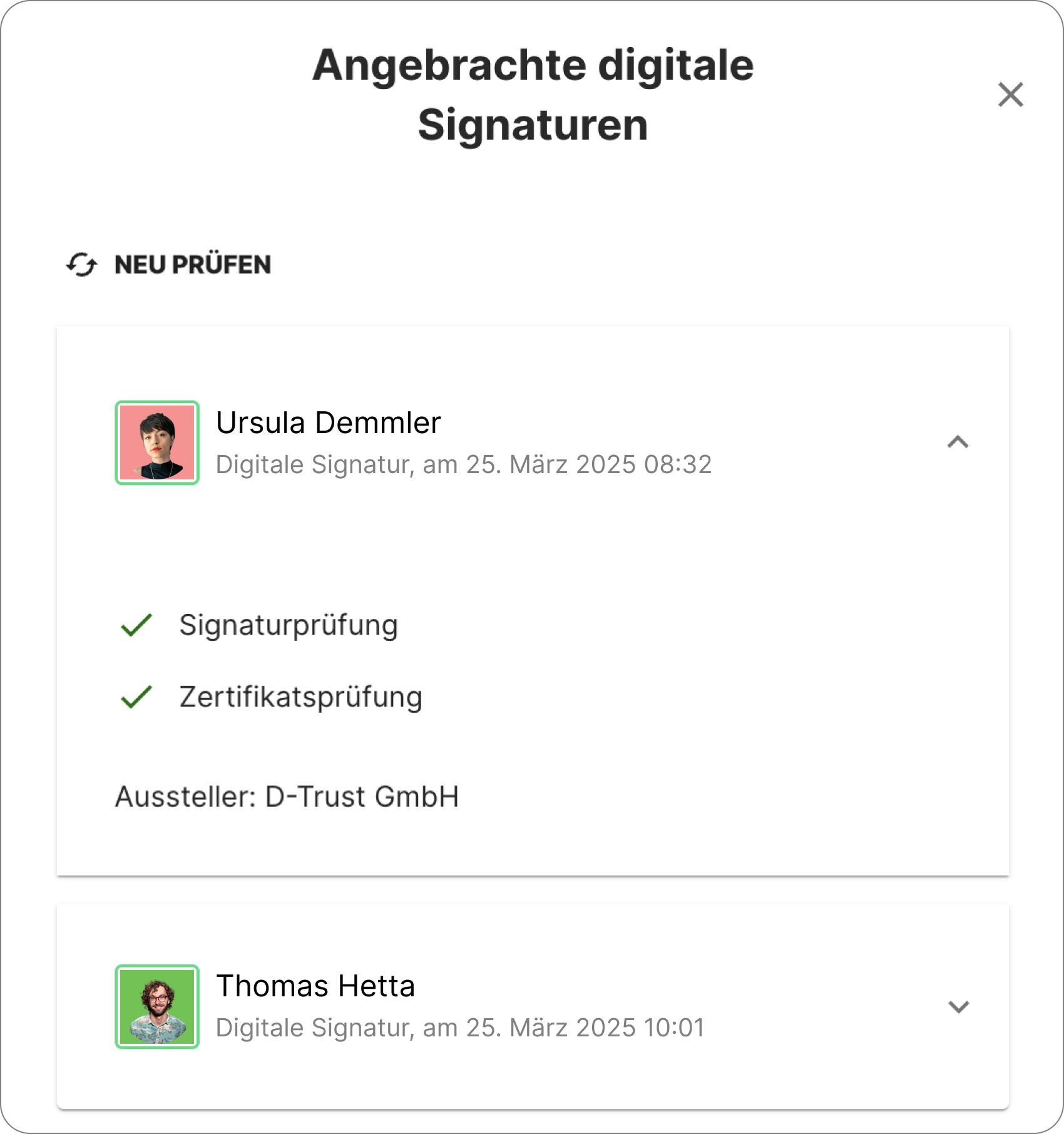
Task: Click Thomas Hetta's profile photo
Action: point(157,1006)
